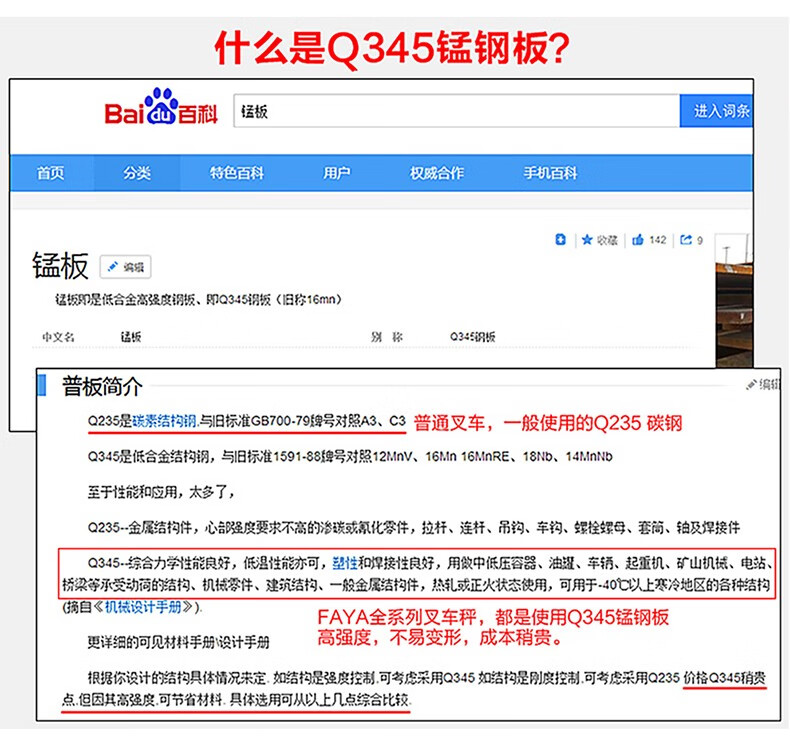Open the 权威合作 navigation tab

tap(437, 173)
